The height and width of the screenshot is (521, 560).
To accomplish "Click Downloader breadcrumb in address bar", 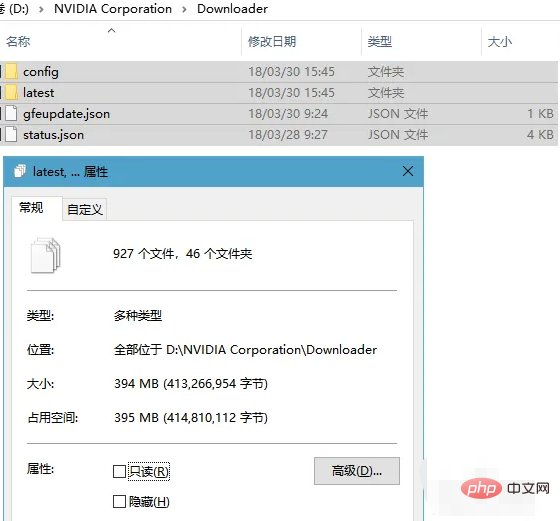I will [232, 9].
